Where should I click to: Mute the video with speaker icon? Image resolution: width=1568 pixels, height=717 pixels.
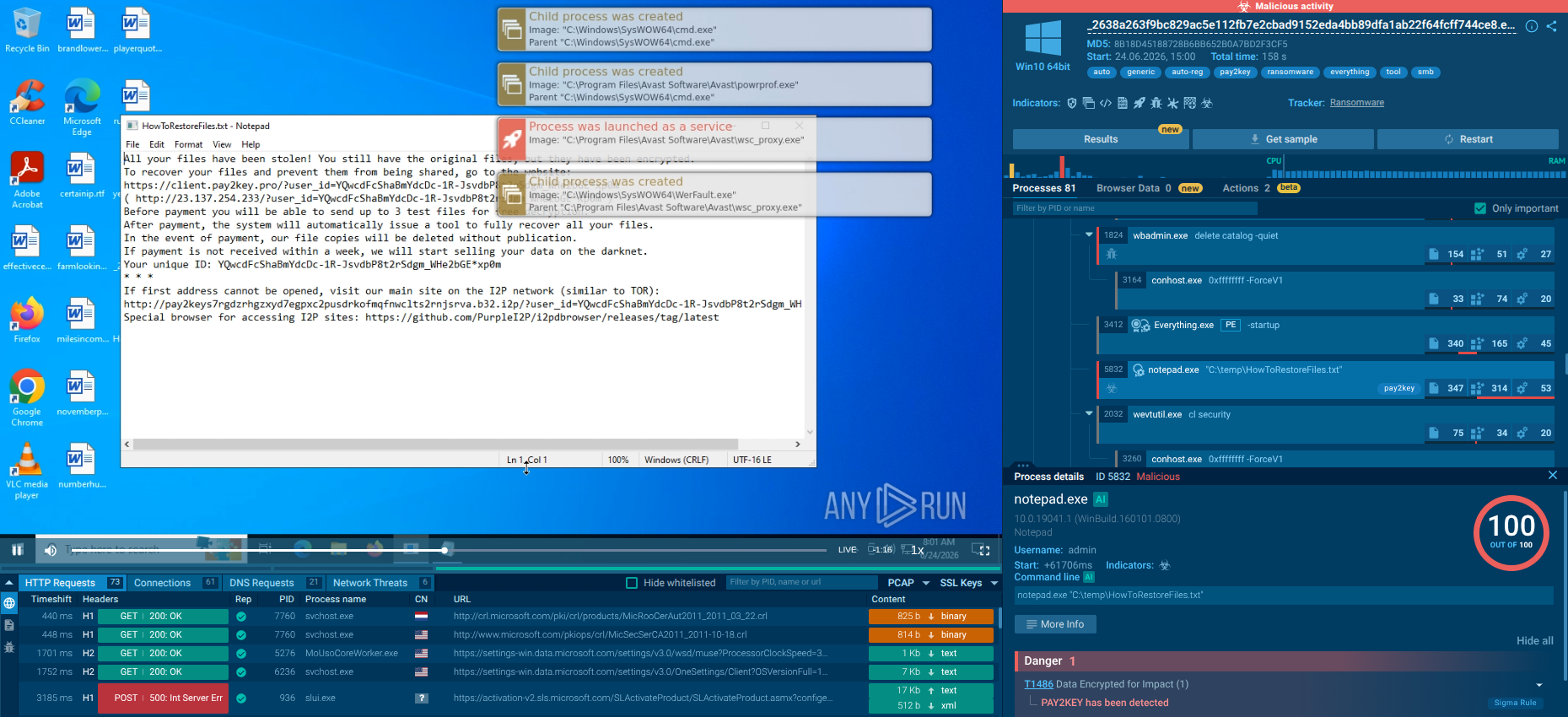(x=51, y=550)
